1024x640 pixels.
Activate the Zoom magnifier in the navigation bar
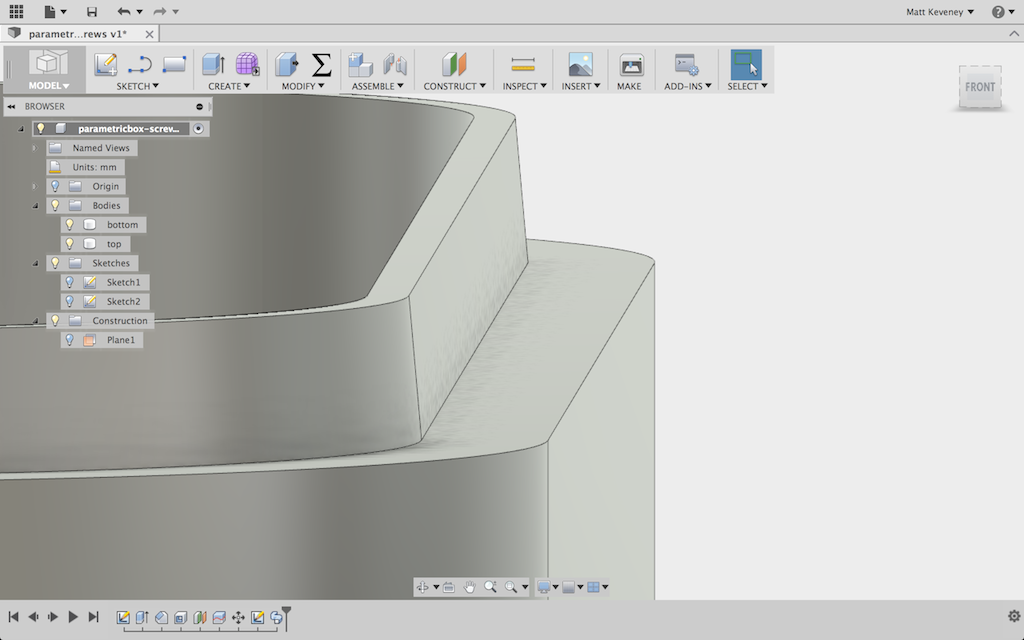point(490,587)
